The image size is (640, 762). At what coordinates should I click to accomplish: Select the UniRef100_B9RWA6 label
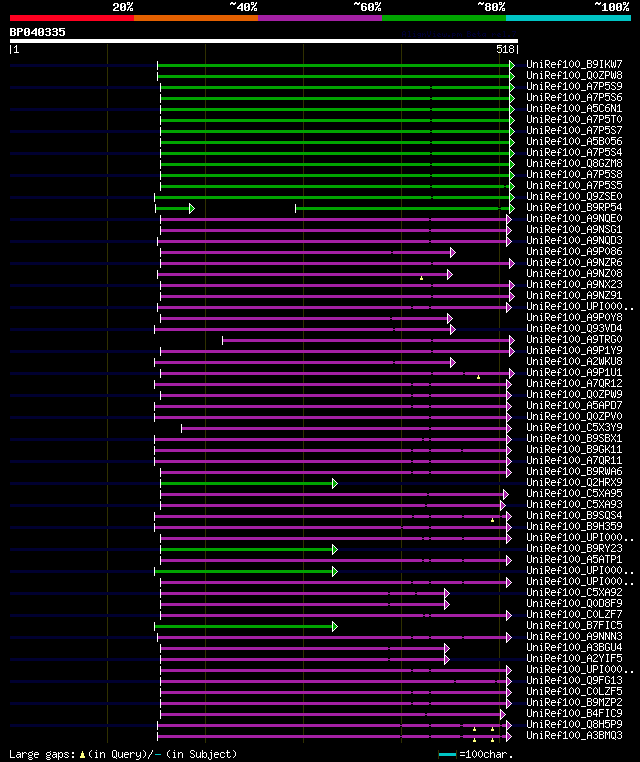coord(574,471)
